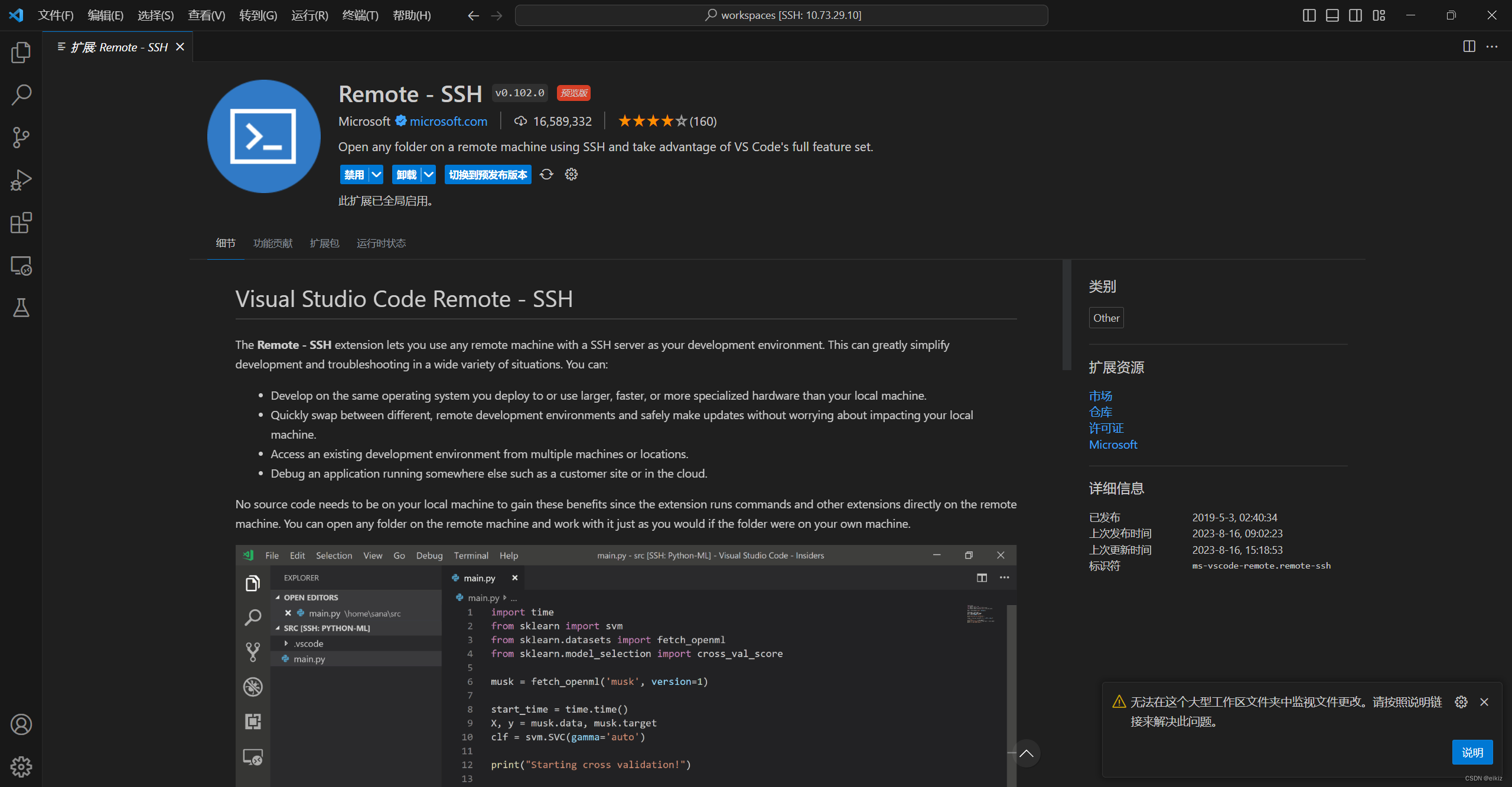This screenshot has height=787, width=1512.
Task: Open the editor more actions menu
Action: click(1492, 47)
